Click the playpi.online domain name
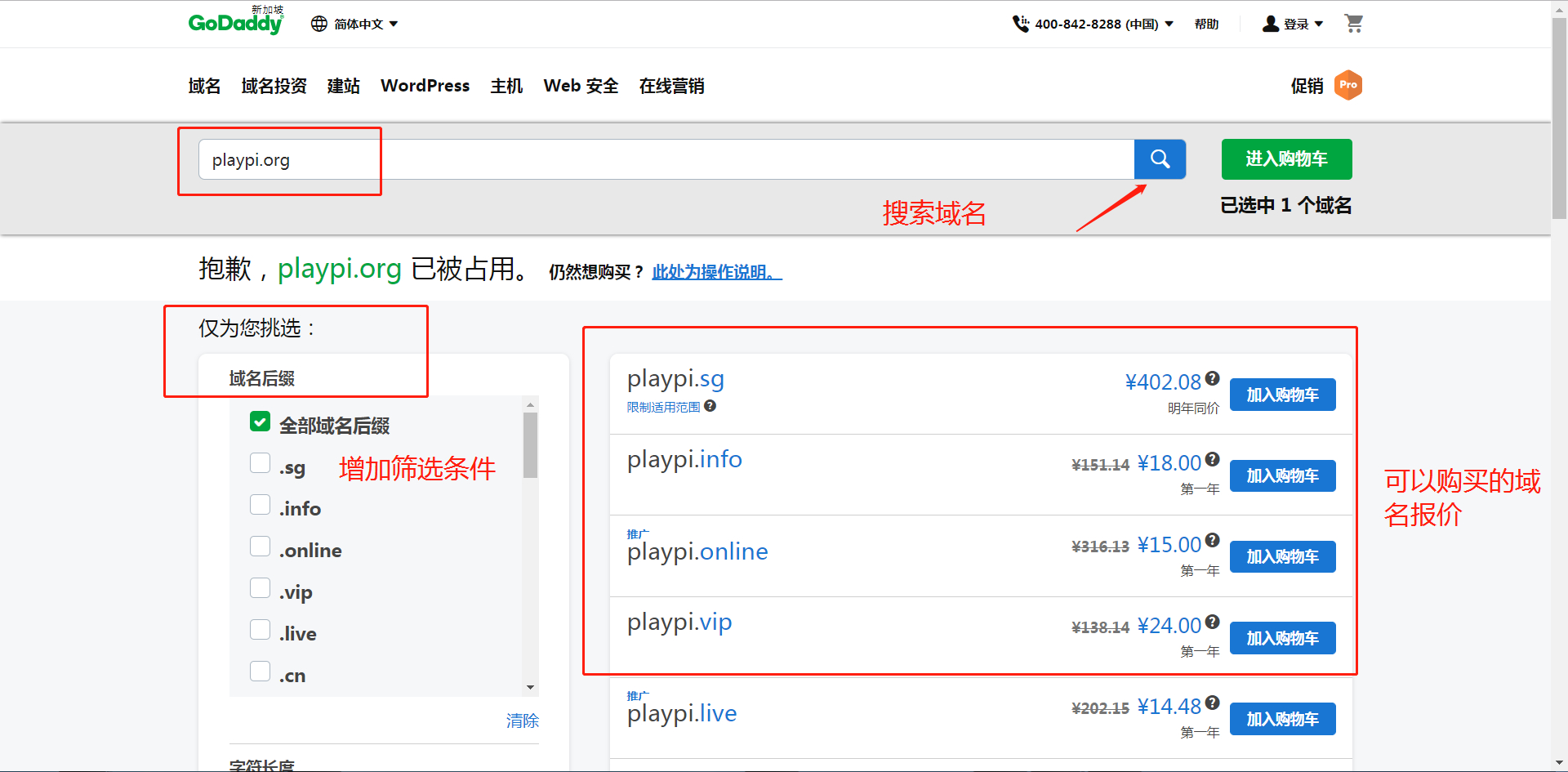Viewport: 1568px width, 772px height. coord(697,551)
